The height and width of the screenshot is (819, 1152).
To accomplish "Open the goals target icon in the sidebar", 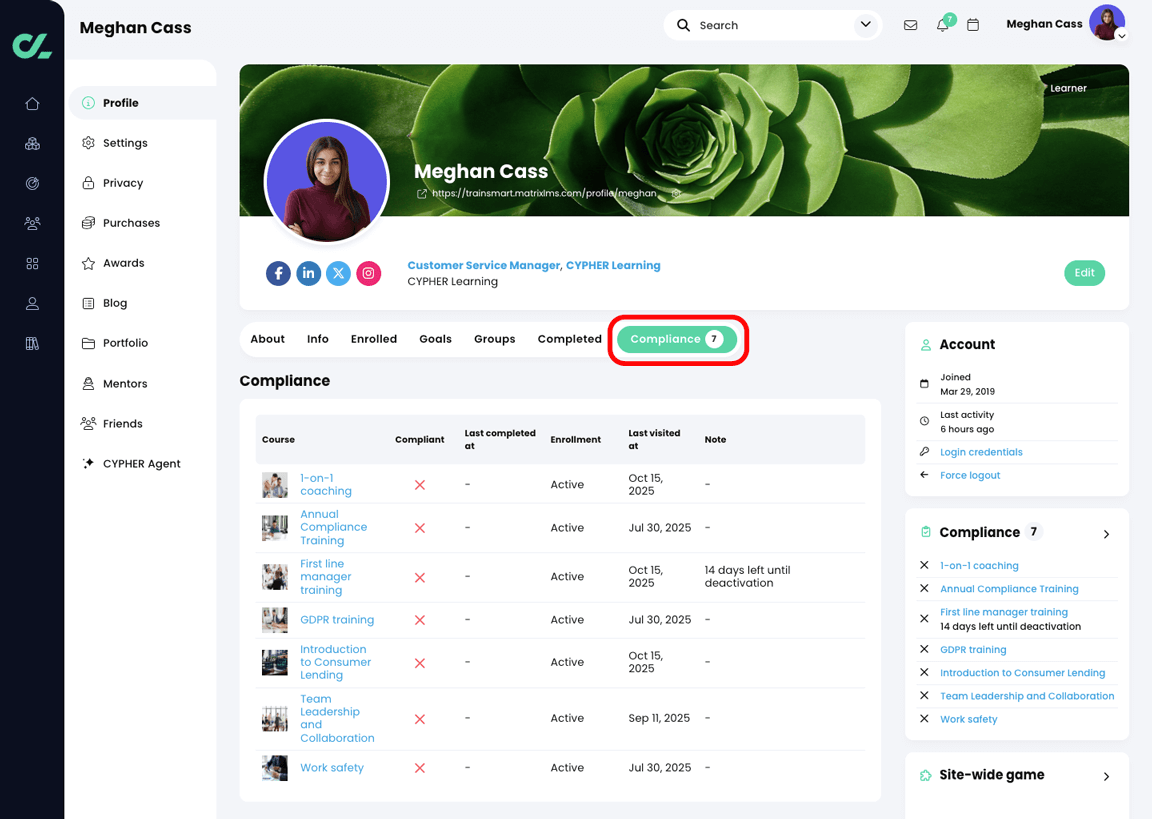I will pos(31,183).
